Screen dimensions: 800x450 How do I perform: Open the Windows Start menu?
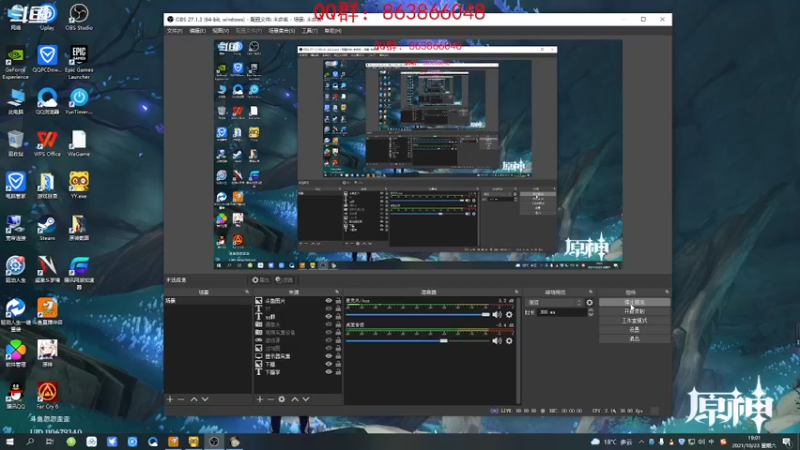pos(9,441)
